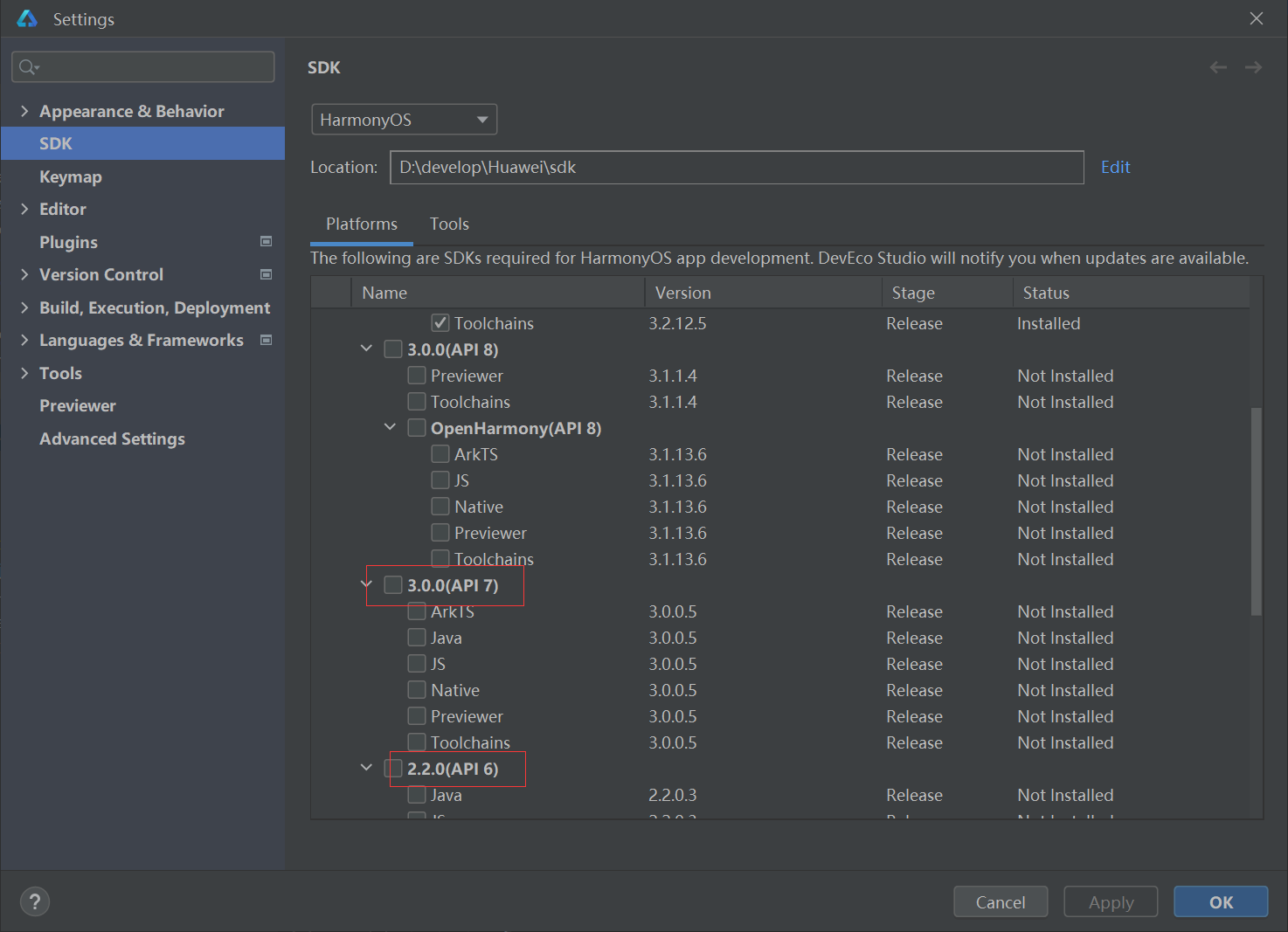Check the 3.0.0(API 8) group checkbox
The width and height of the screenshot is (1288, 932).
(x=393, y=349)
